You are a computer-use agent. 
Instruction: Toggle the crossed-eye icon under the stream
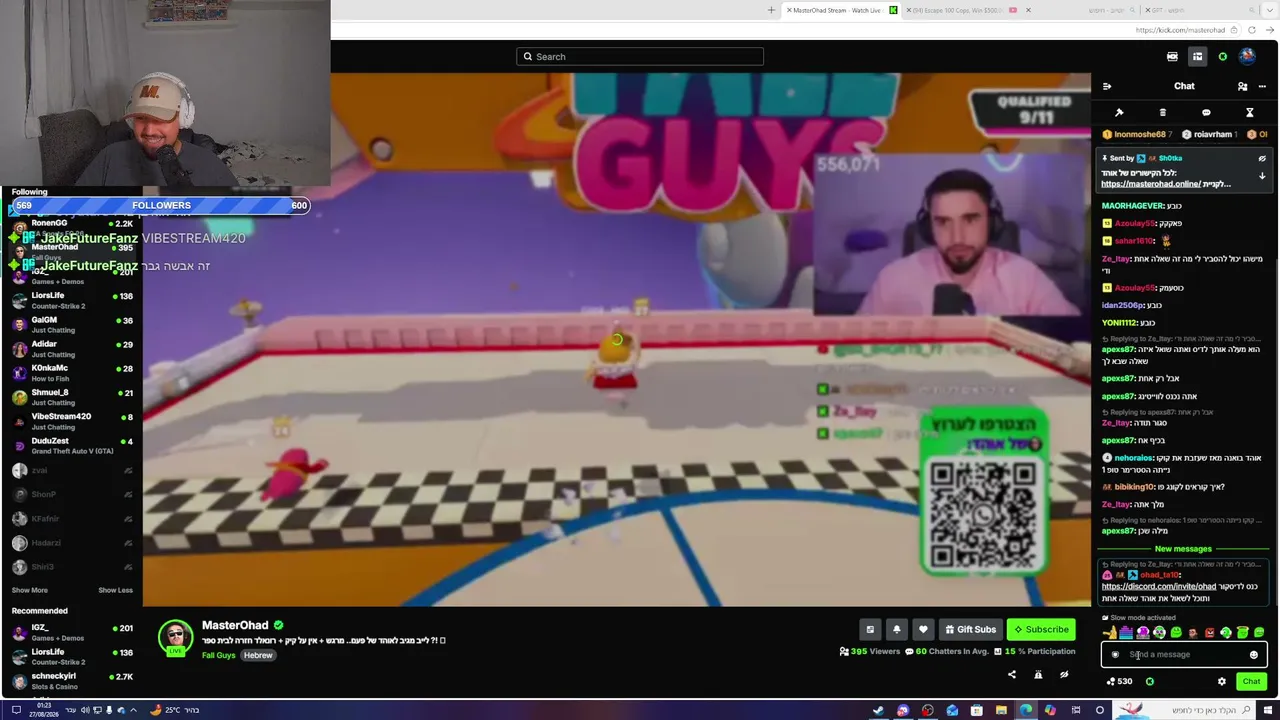tap(1064, 675)
